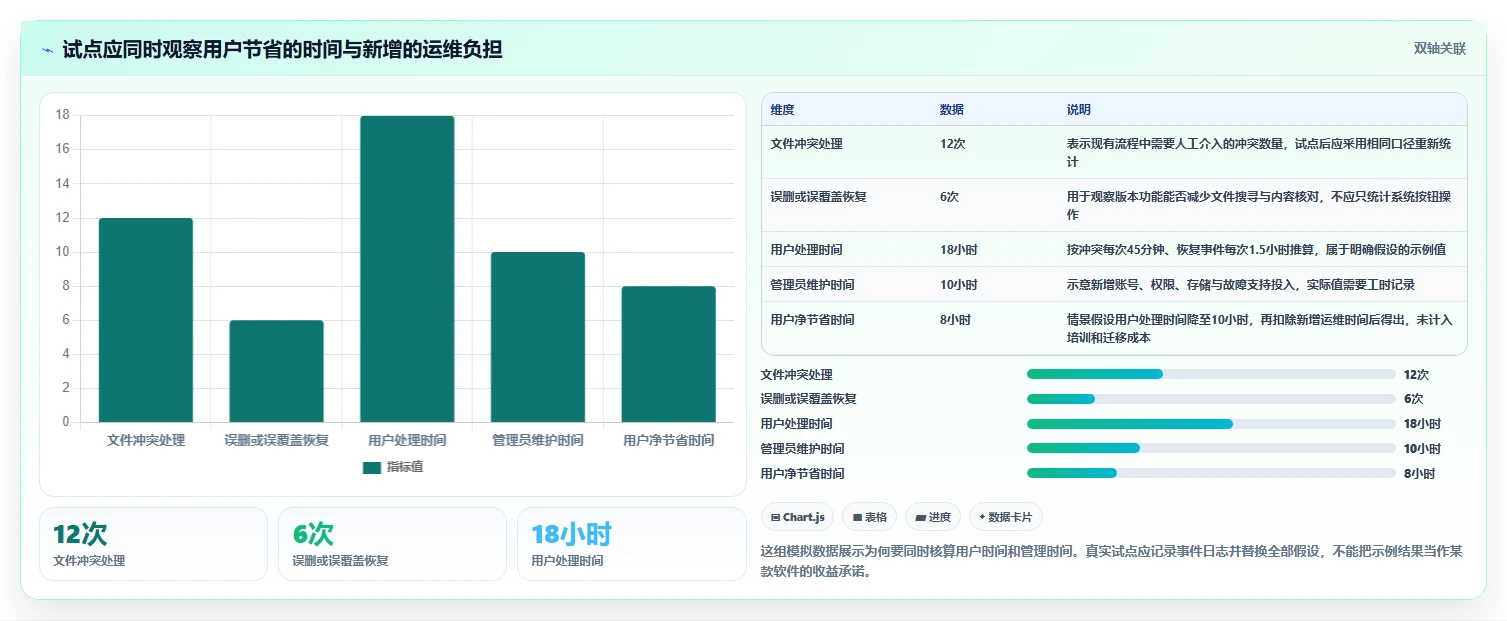
Task: Click the 误删或误覆盖恢复 bar in the chart
Action: pyautogui.click(x=276, y=371)
